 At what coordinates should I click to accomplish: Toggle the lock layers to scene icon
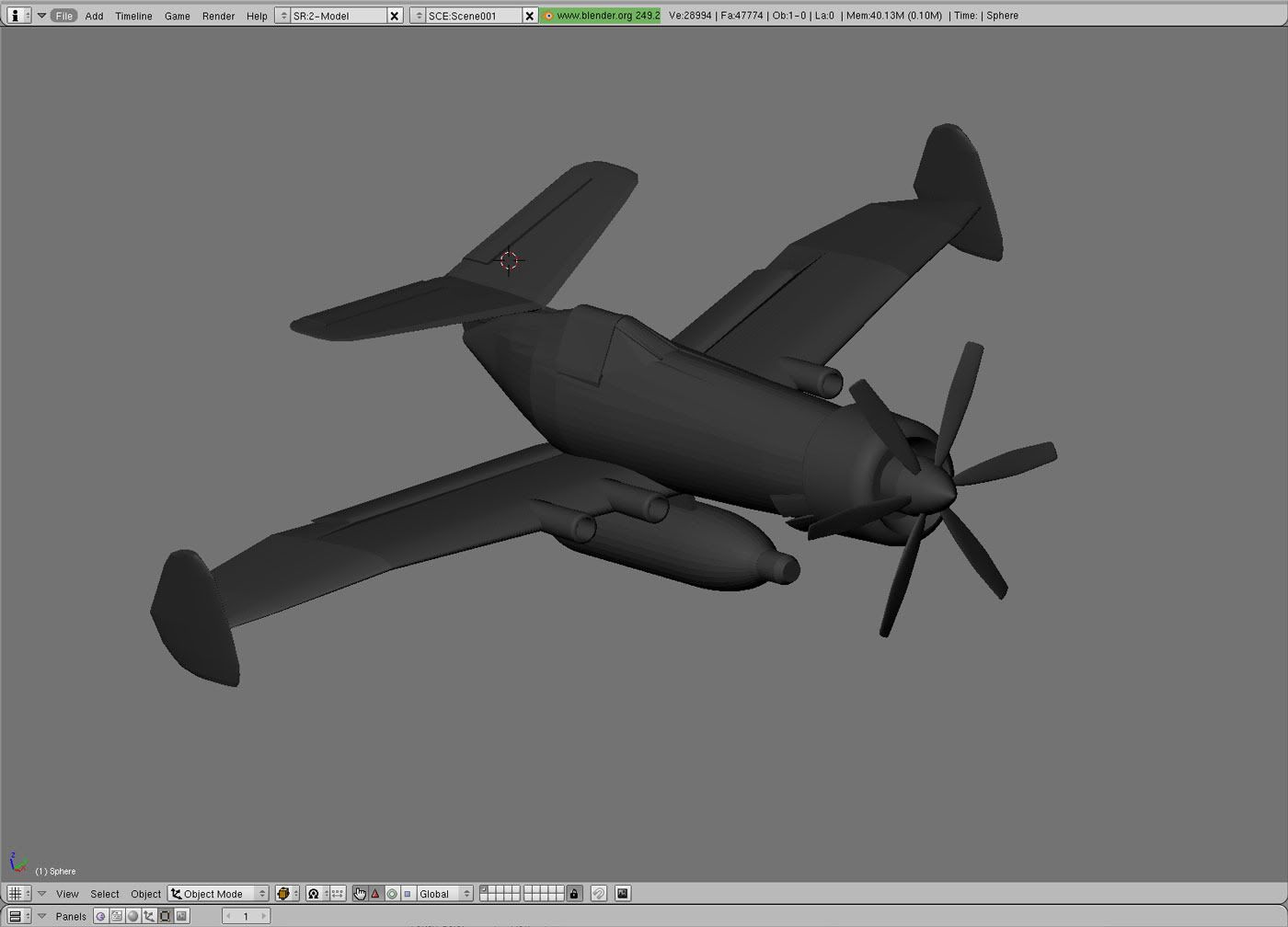click(574, 893)
